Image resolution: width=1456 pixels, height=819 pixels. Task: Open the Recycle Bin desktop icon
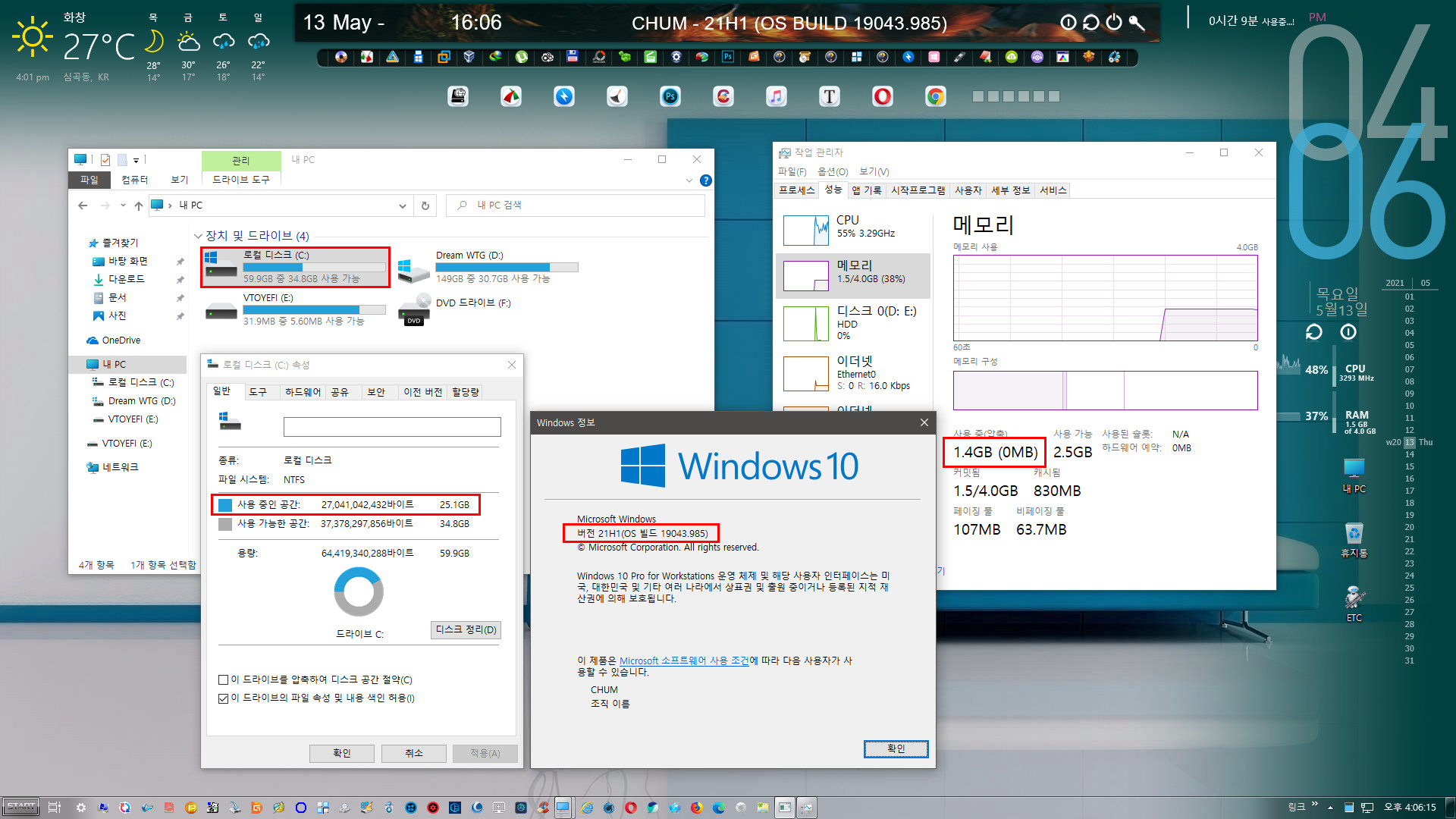pyautogui.click(x=1354, y=540)
